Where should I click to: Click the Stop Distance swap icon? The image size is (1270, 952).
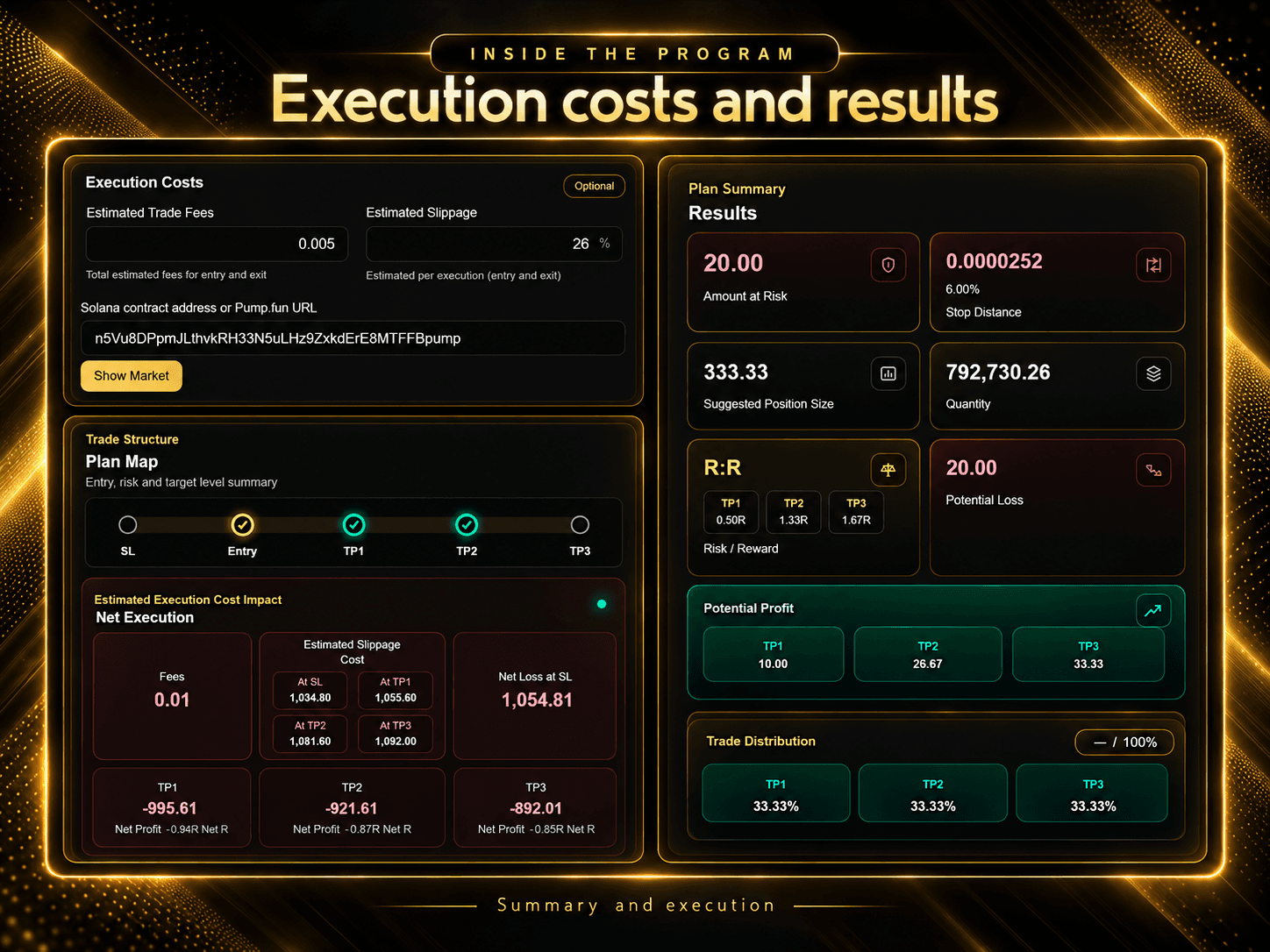pyautogui.click(x=1153, y=265)
